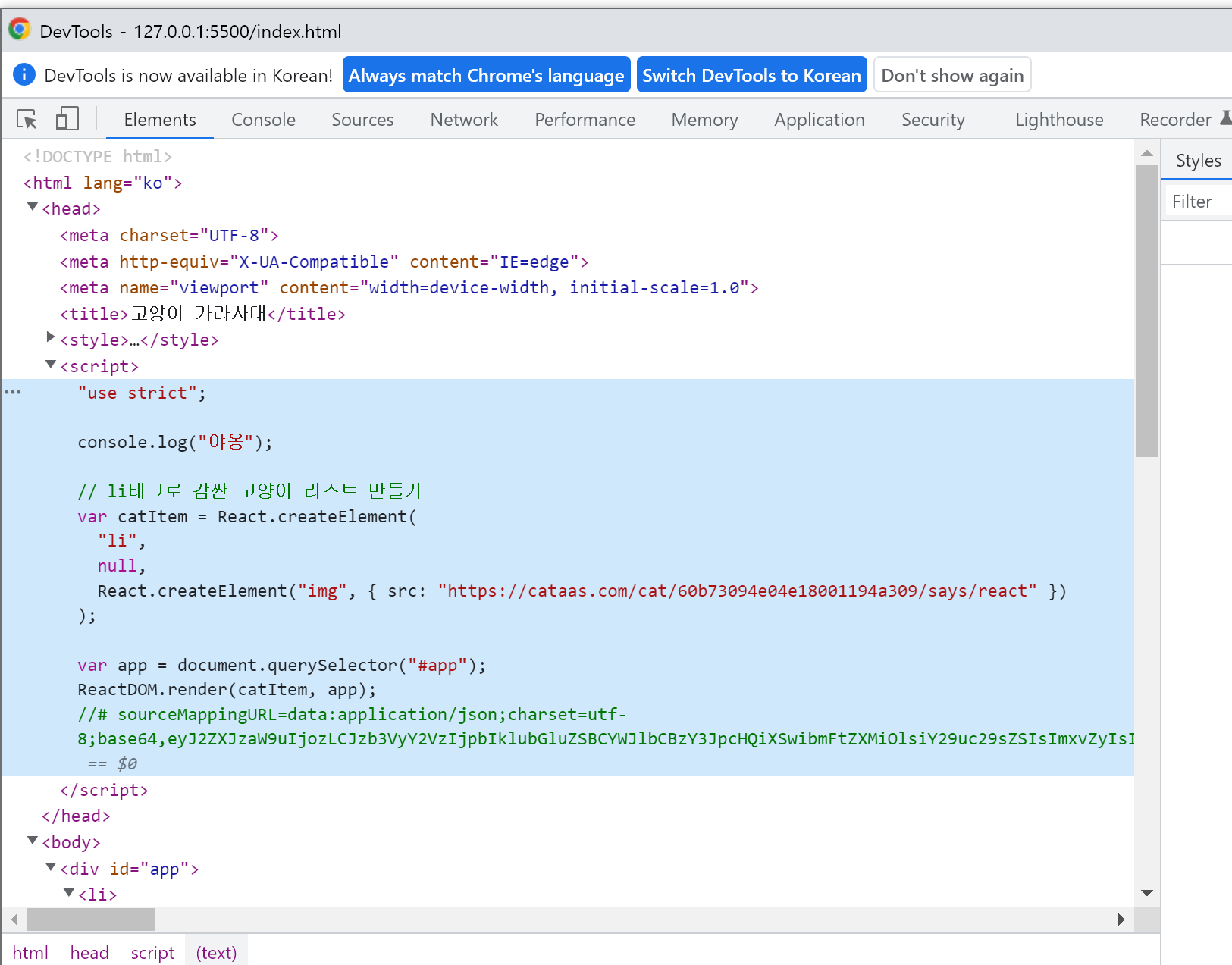Image resolution: width=1232 pixels, height=965 pixels.
Task: Open the Elements tab
Action: click(x=160, y=120)
